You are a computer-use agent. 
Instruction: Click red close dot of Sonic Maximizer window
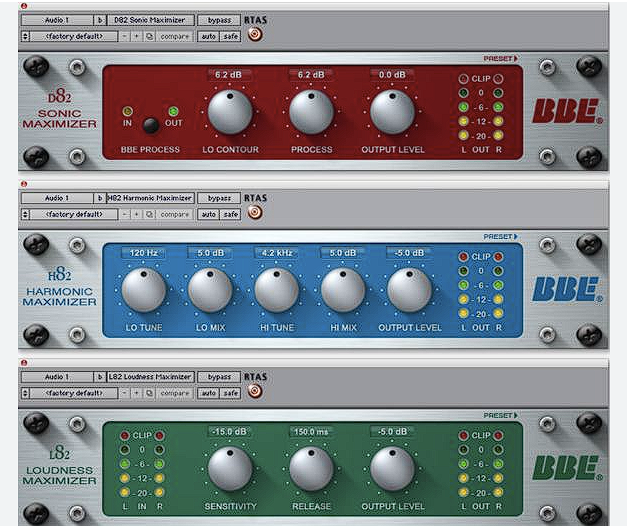(x=24, y=6)
